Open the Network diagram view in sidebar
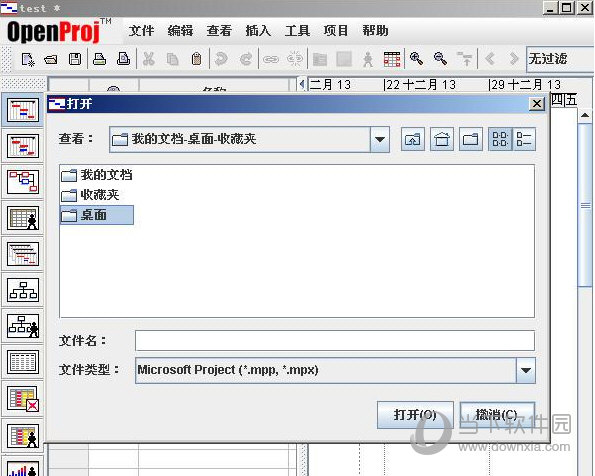Screen dimensions: 595x476 tap(23, 181)
